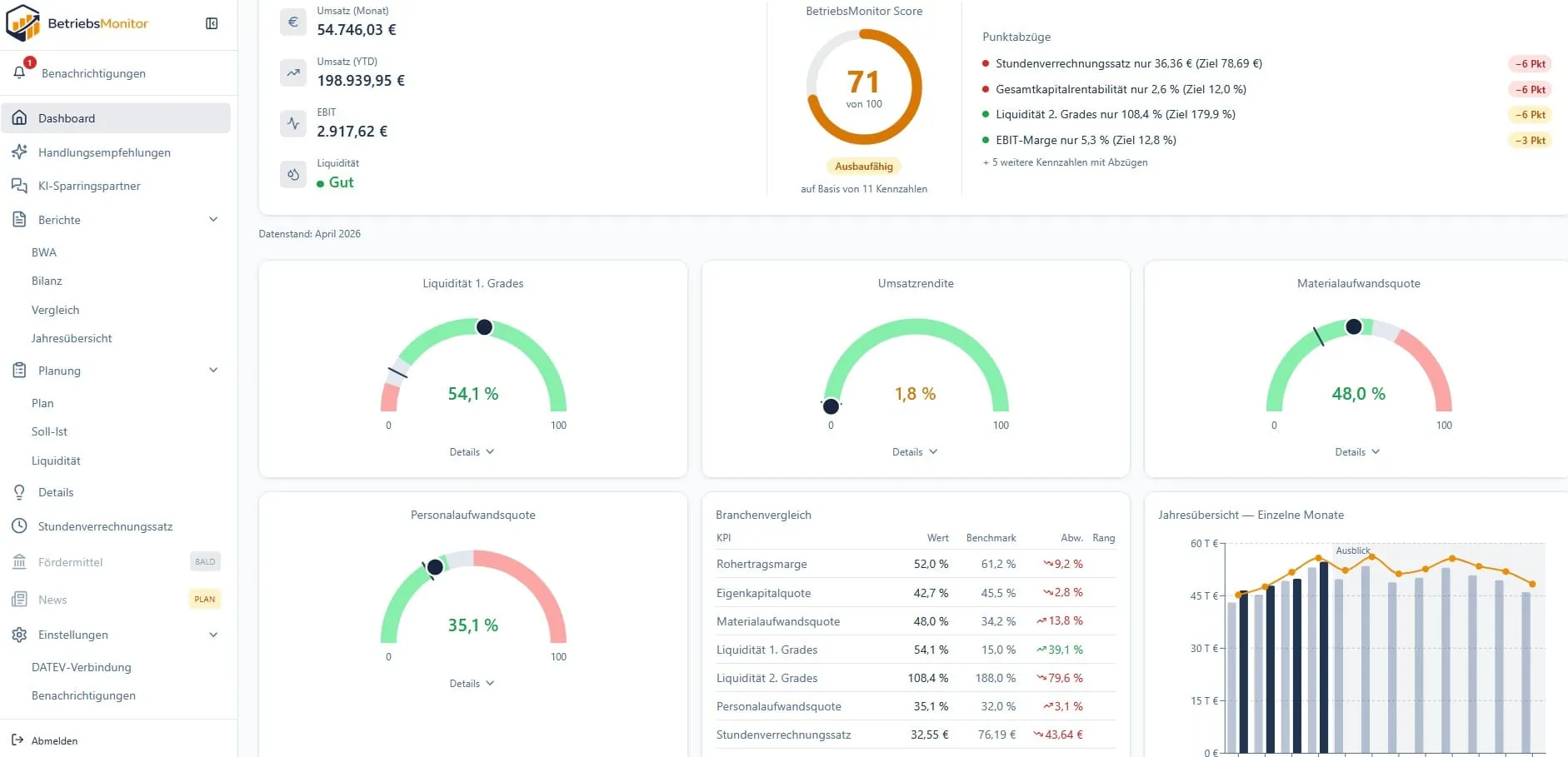Click the KI-Sparringspartner chat icon

click(x=19, y=186)
